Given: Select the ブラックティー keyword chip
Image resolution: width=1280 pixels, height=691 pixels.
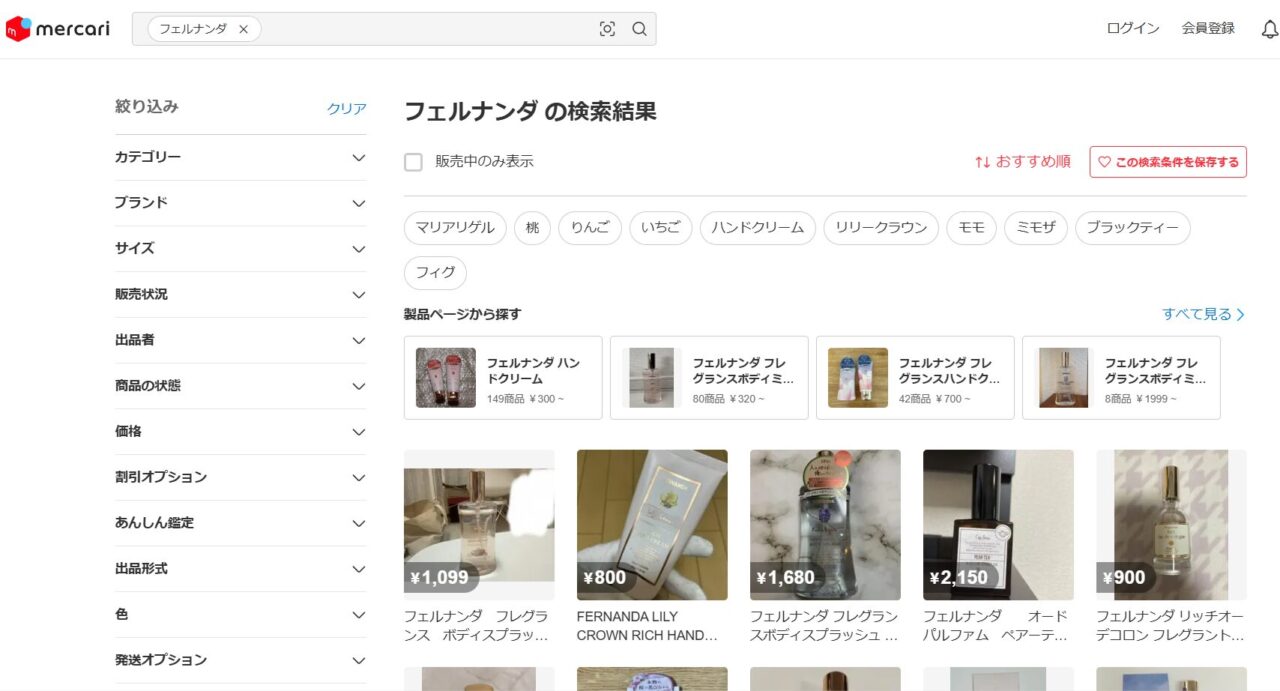Looking at the screenshot, I should tap(1133, 228).
